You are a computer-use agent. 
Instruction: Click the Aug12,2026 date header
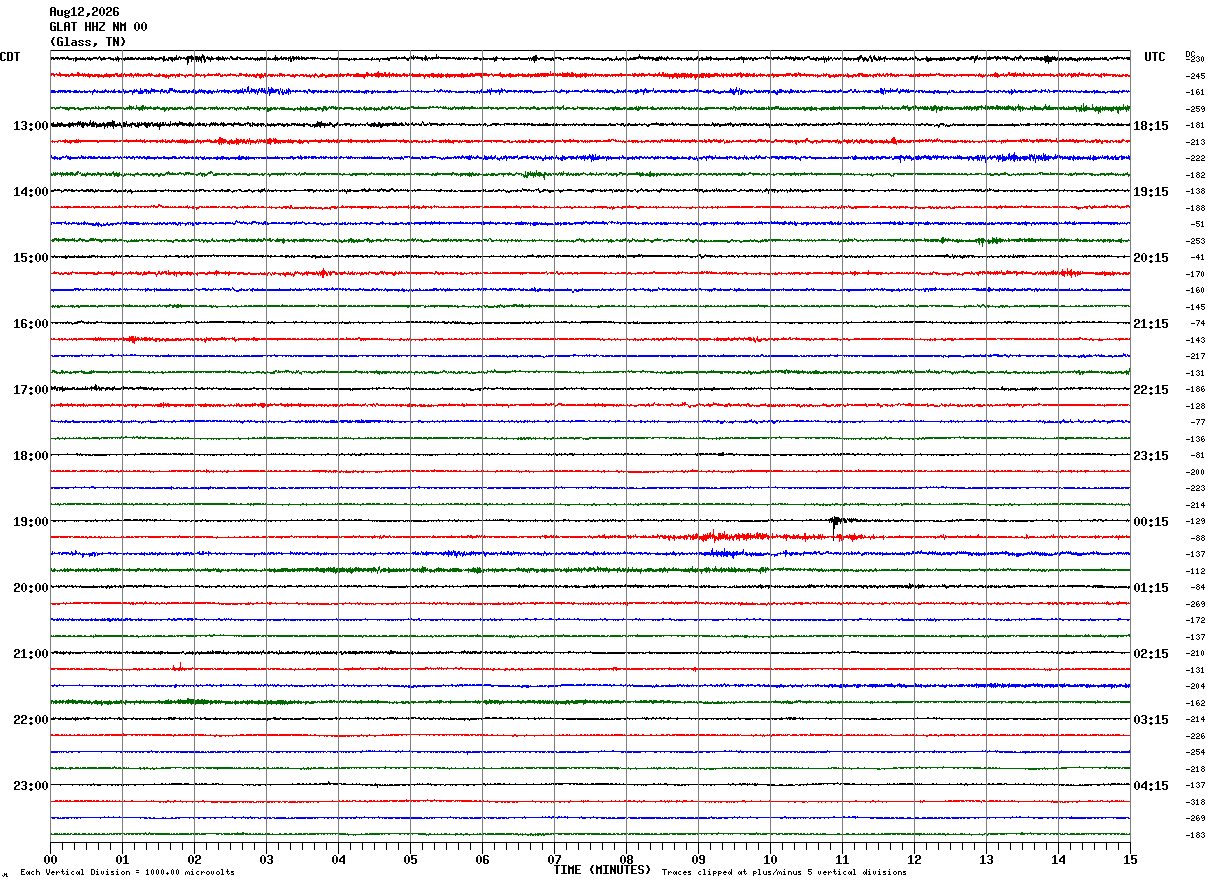coord(84,12)
